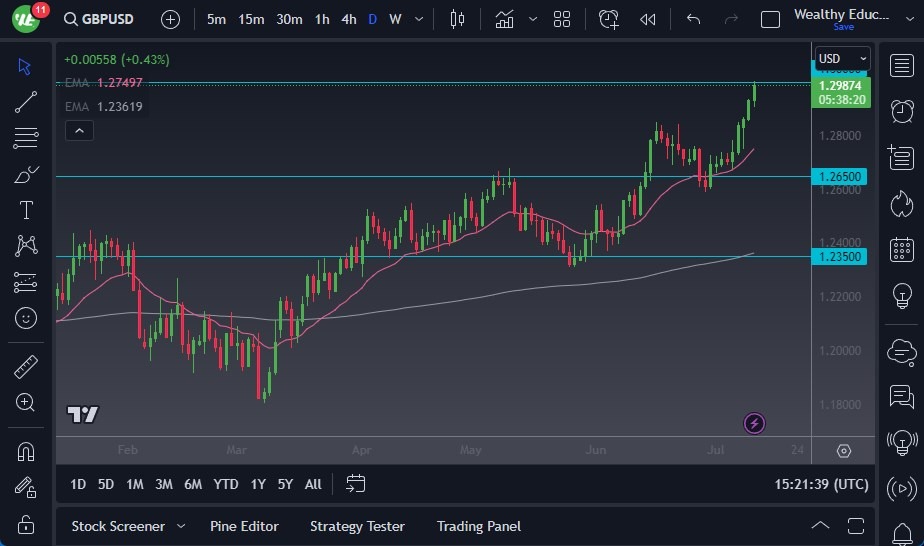Select the trend line drawing tool
924x546 pixels.
coord(26,102)
